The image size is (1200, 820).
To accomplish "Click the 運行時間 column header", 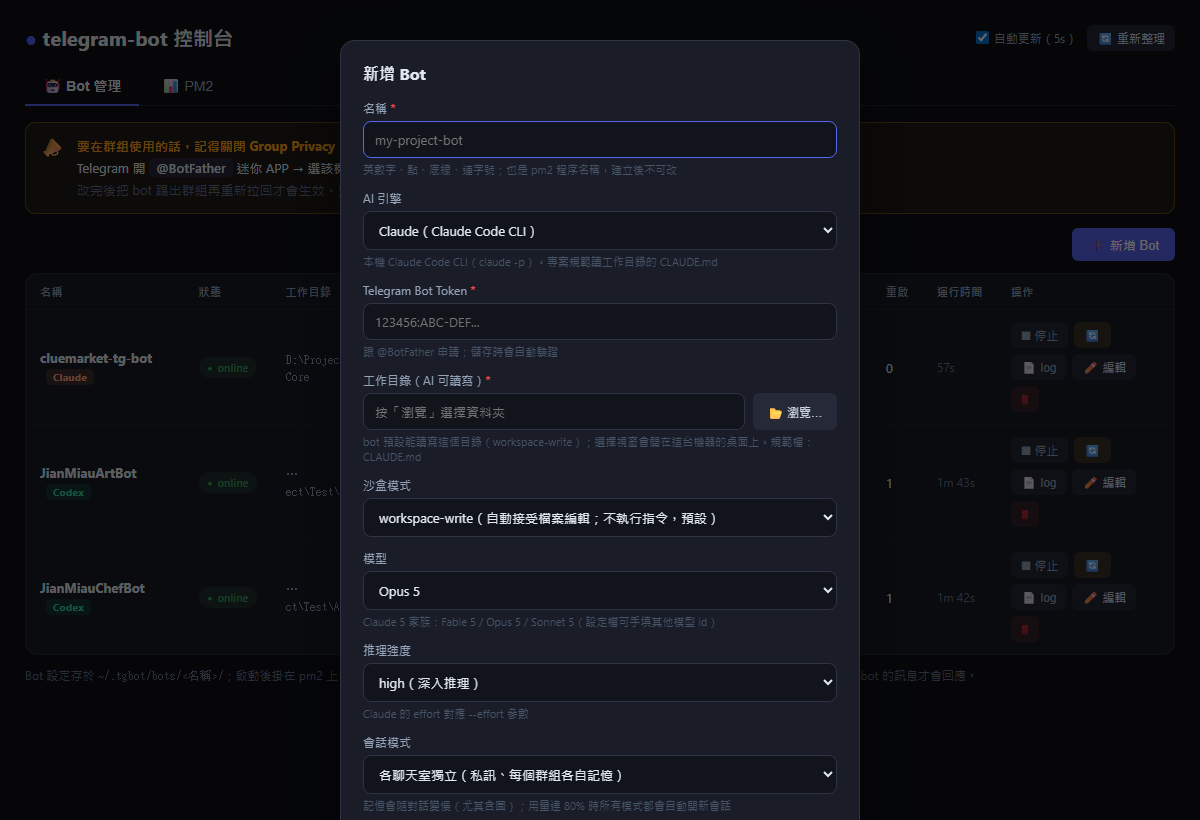I will tap(960, 292).
